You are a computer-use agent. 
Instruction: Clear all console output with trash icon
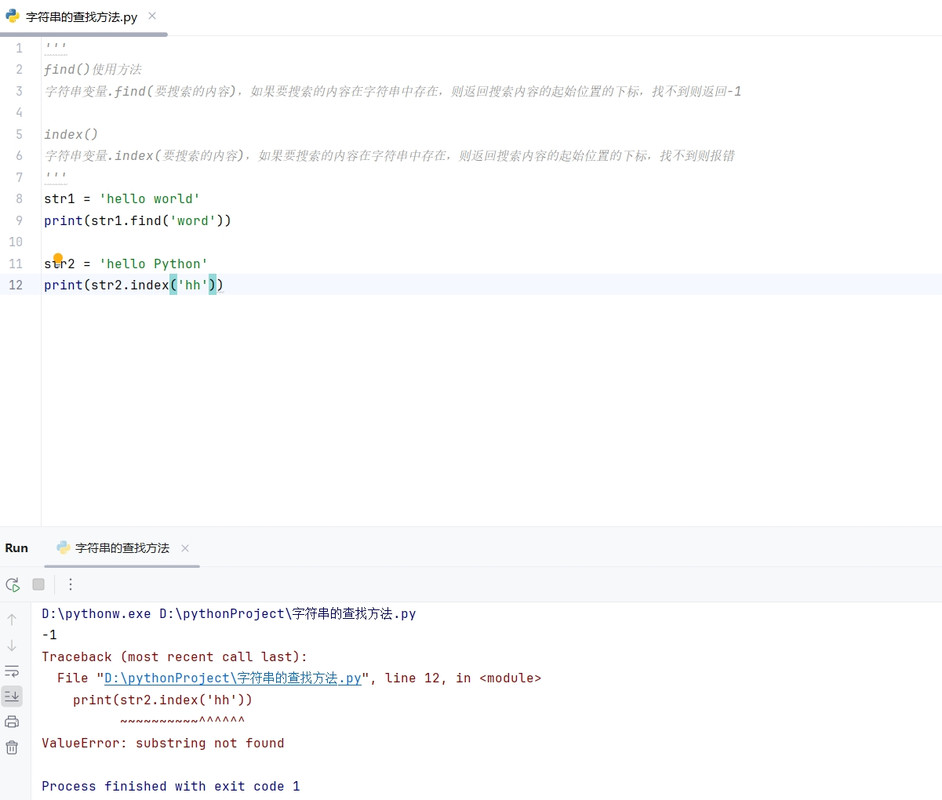point(12,748)
